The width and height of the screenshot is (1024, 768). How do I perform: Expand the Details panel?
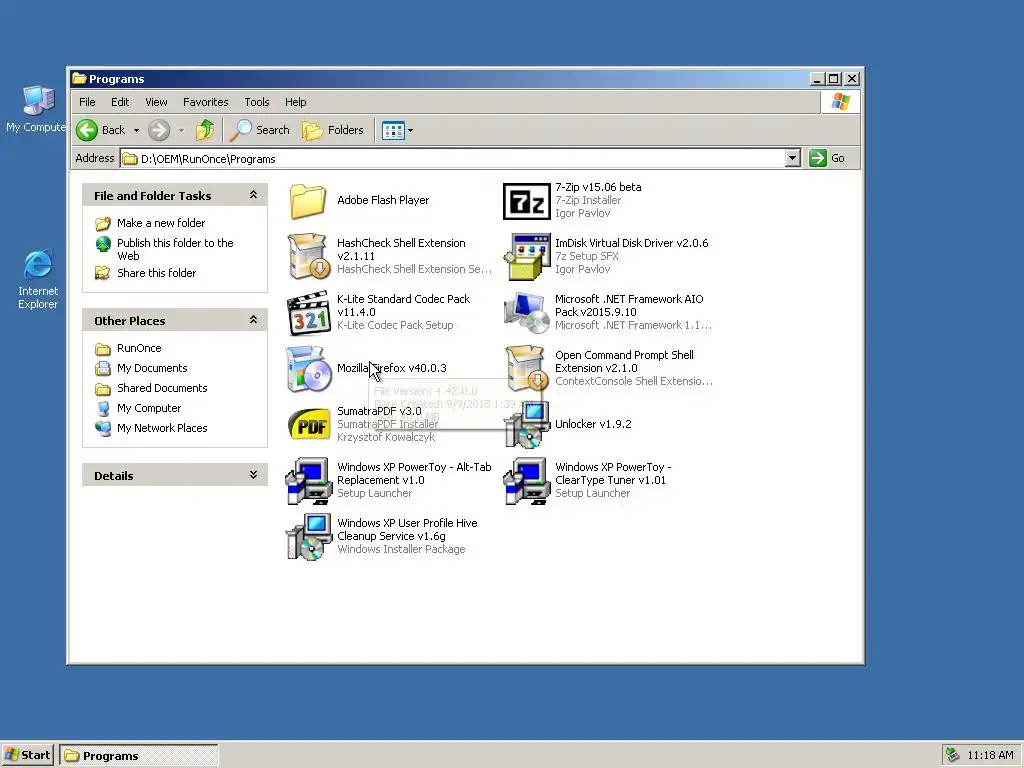tap(253, 475)
